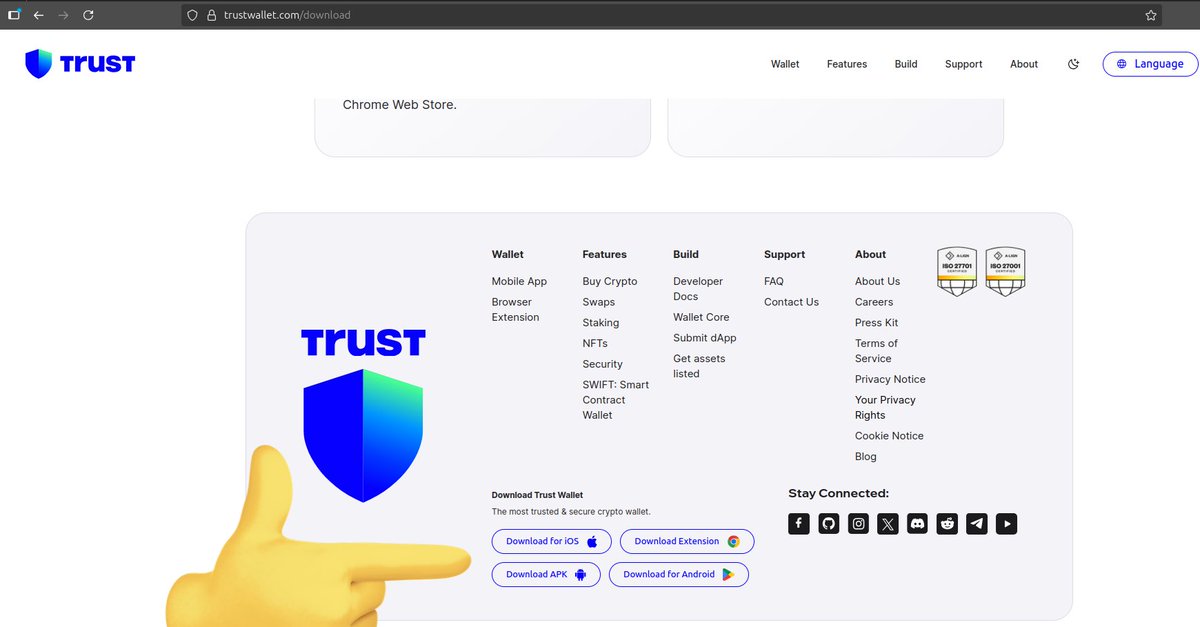The width and height of the screenshot is (1200, 627).
Task: Open the Security footer link
Action: [603, 364]
